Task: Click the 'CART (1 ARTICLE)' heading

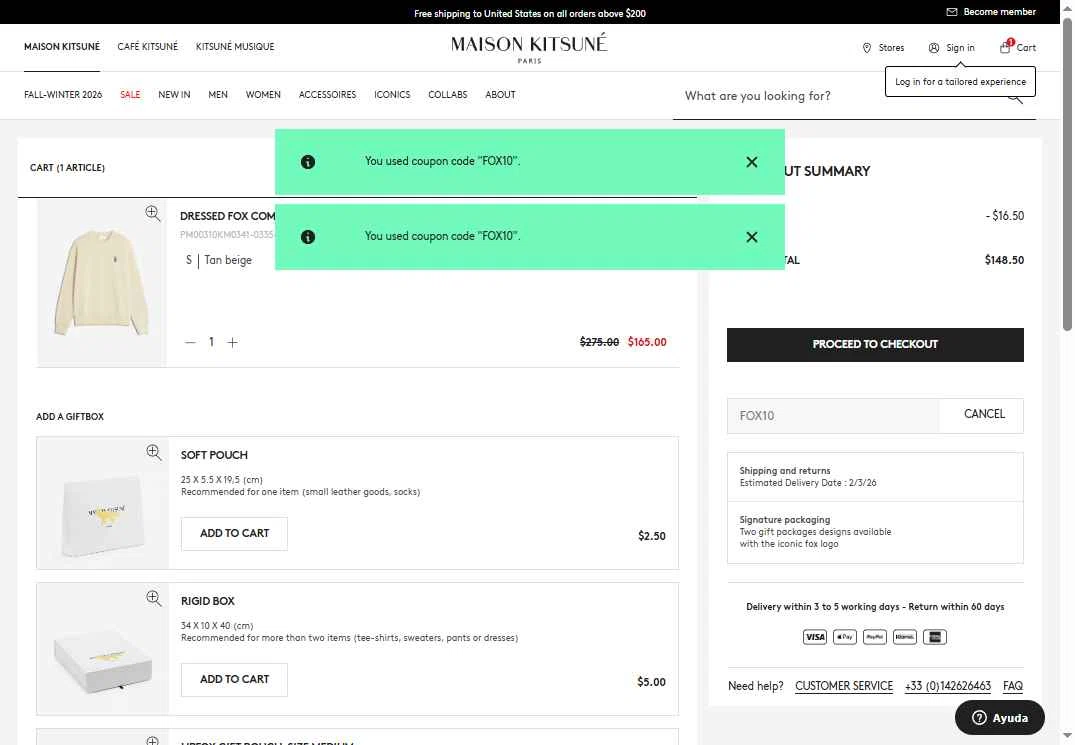Action: [67, 168]
